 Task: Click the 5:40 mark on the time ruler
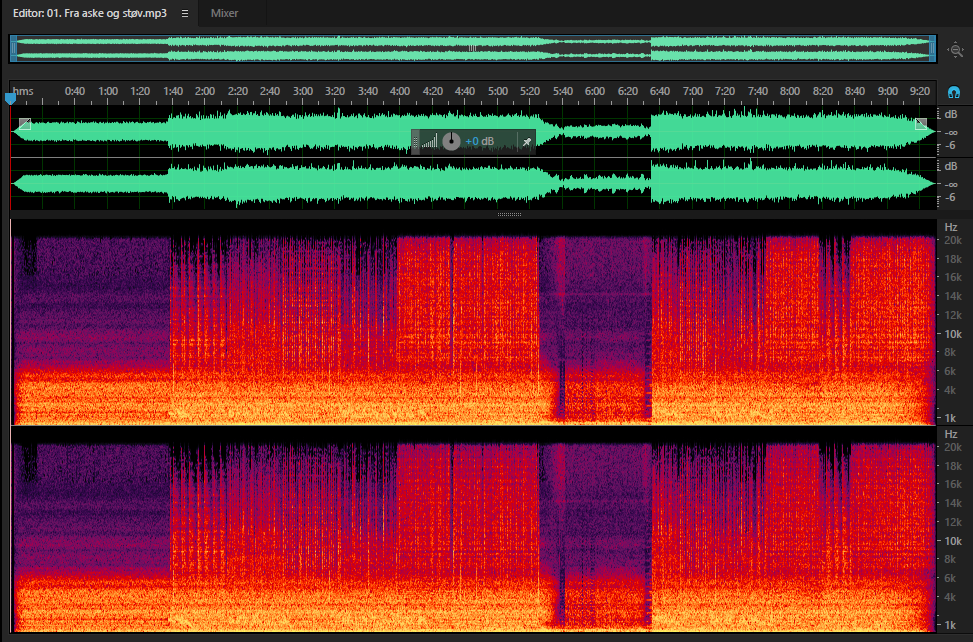(562, 91)
